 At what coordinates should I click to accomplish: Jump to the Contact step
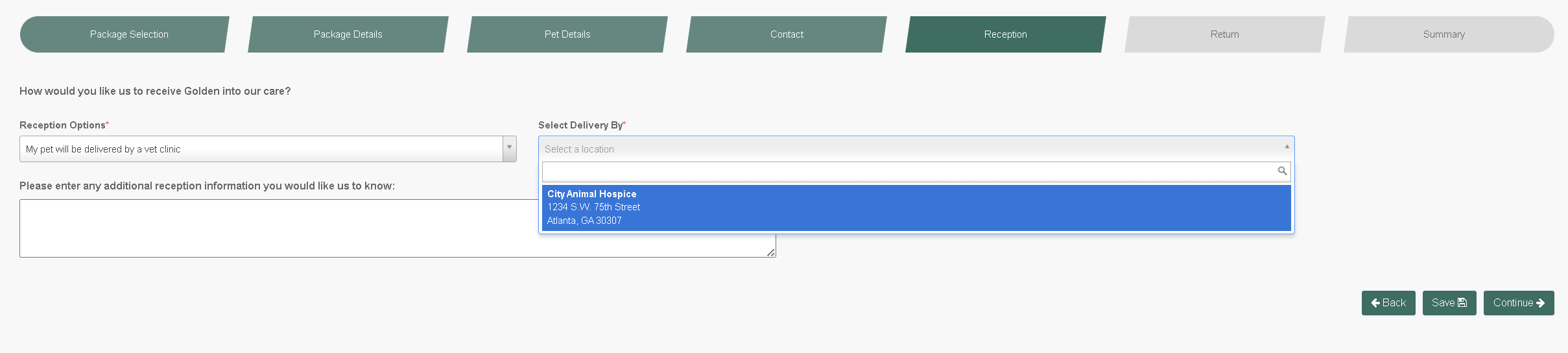click(787, 34)
